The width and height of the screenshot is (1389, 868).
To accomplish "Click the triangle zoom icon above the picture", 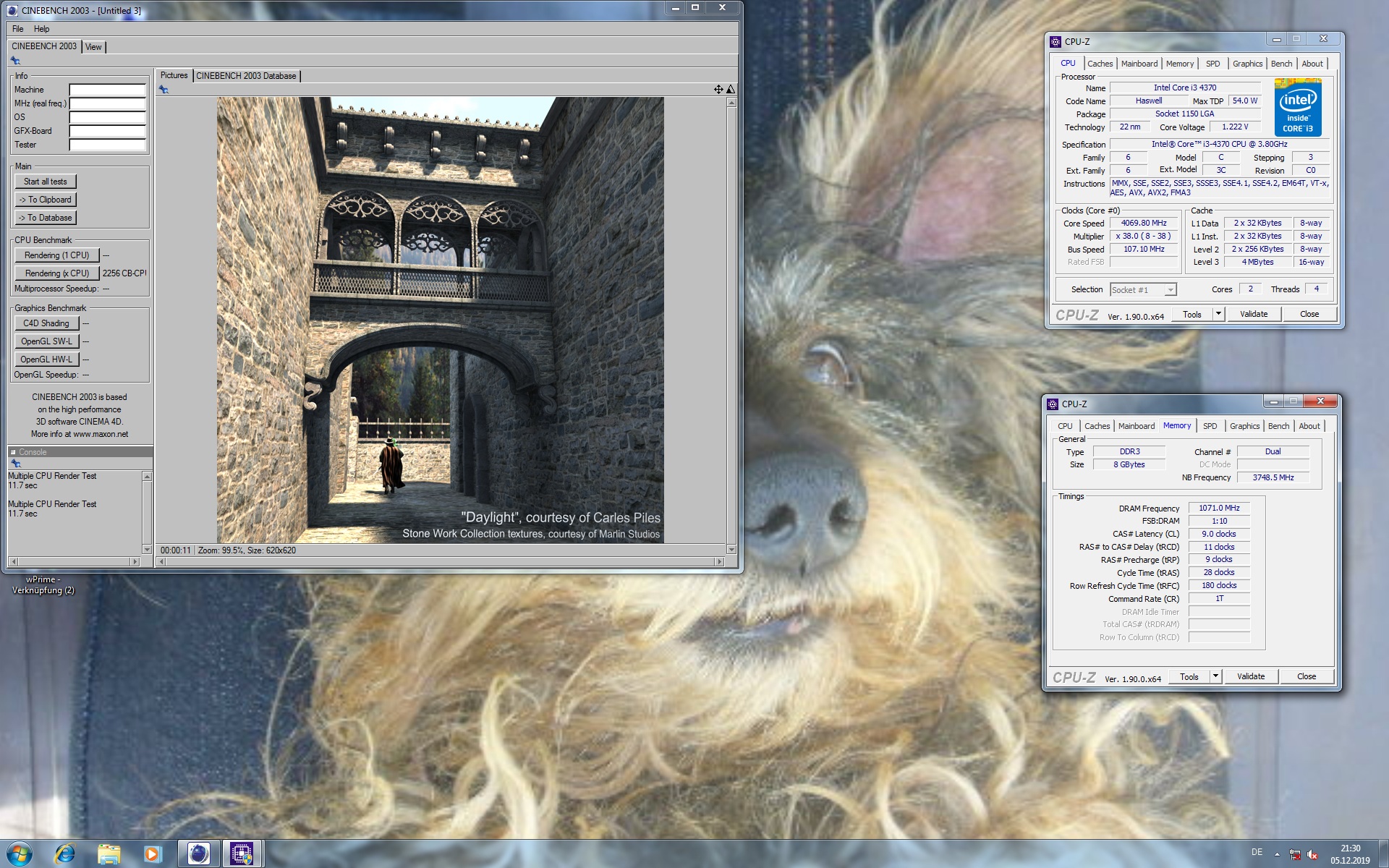I will (731, 90).
